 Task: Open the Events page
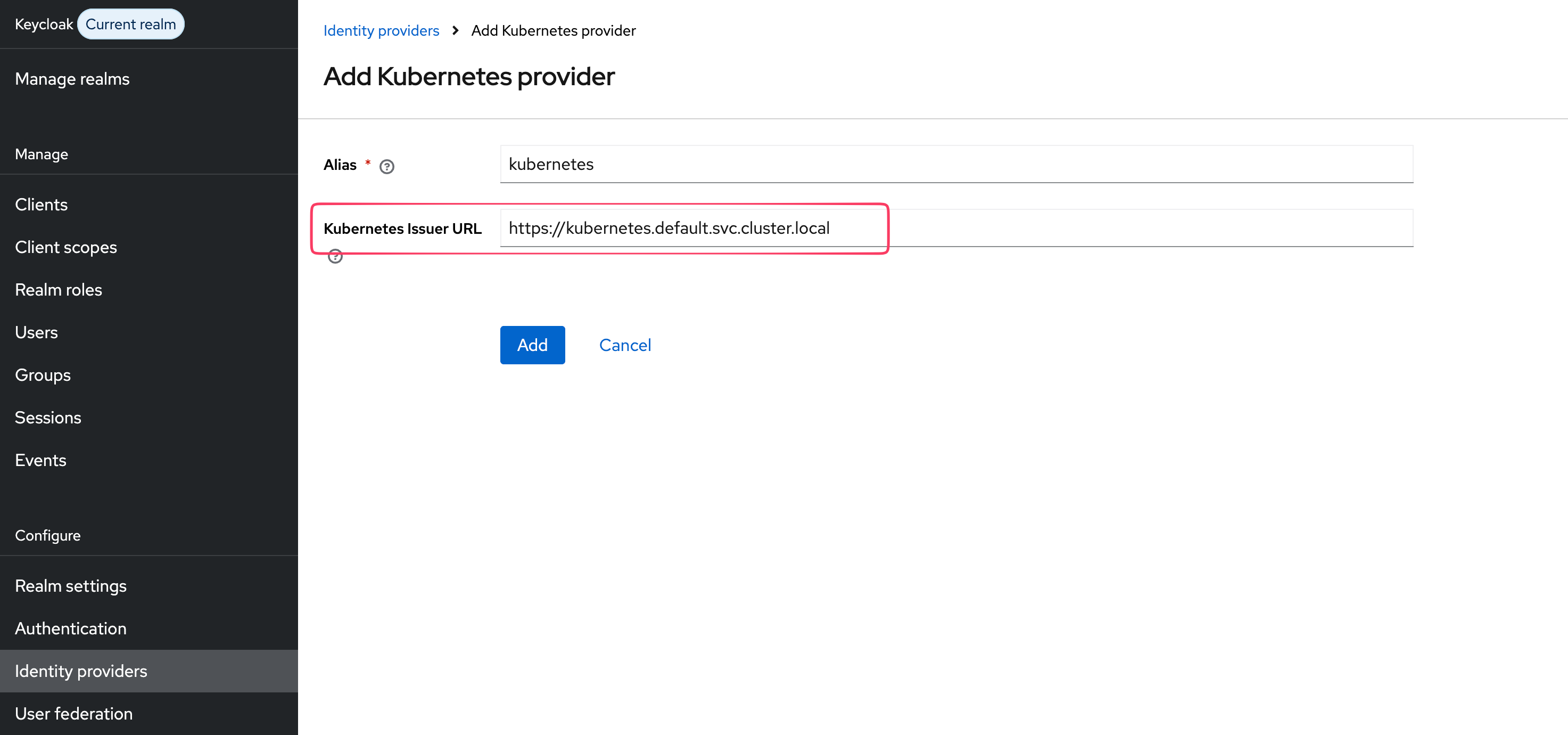[40, 460]
